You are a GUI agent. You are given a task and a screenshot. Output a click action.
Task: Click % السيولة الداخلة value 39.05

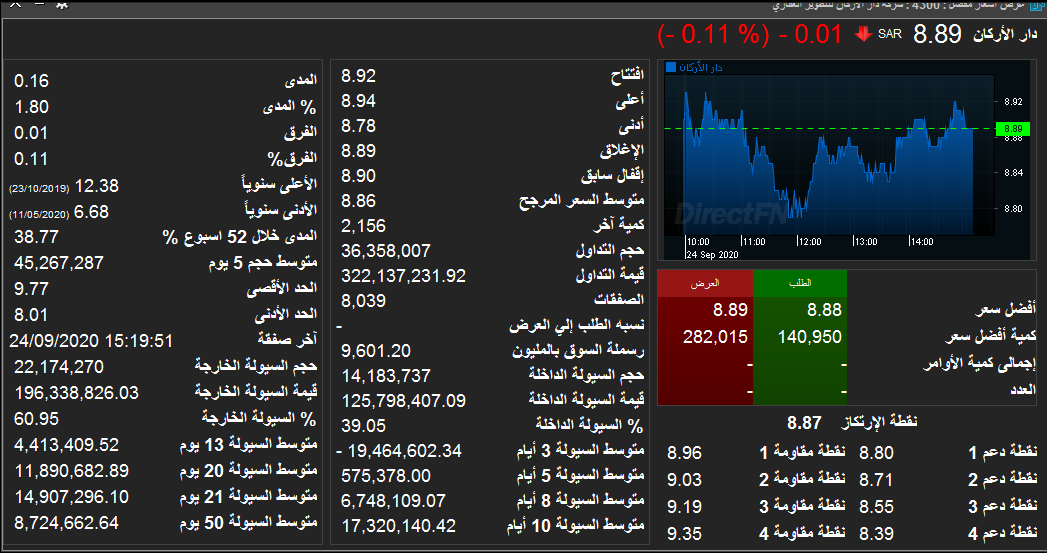[363, 425]
